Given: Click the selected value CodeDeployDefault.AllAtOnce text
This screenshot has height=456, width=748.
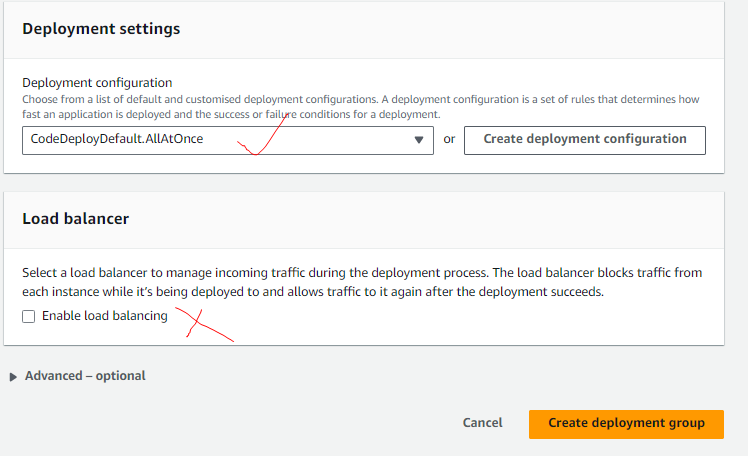Looking at the screenshot, I should click(117, 139).
